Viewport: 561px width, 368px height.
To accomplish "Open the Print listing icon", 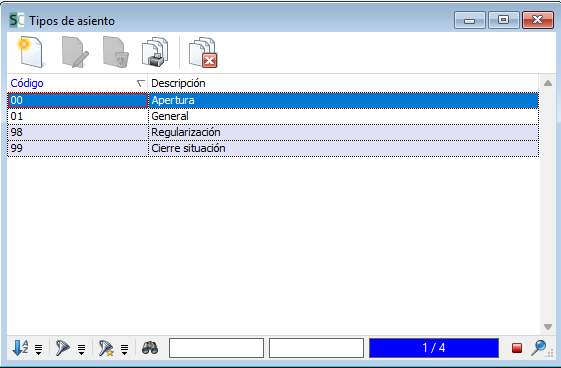I will [x=155, y=52].
